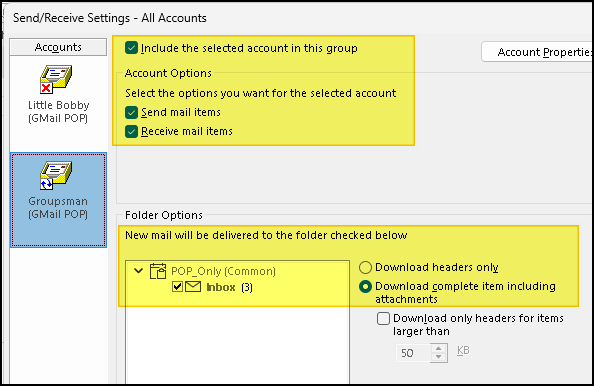This screenshot has width=594, height=386.
Task: Select the Little Bobby (GMail POP) account icon
Action: coord(56,79)
